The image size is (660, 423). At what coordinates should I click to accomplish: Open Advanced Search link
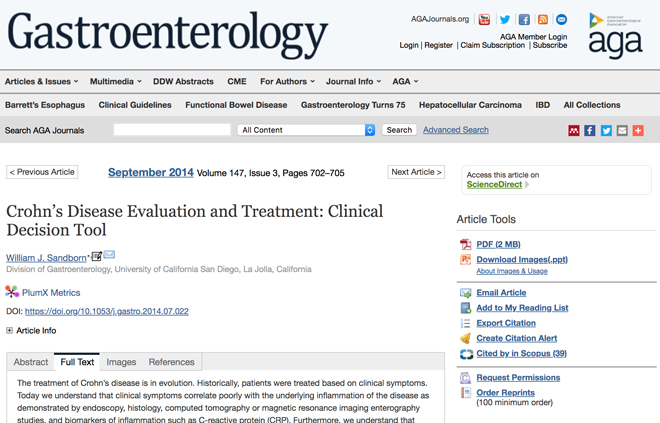(x=456, y=130)
